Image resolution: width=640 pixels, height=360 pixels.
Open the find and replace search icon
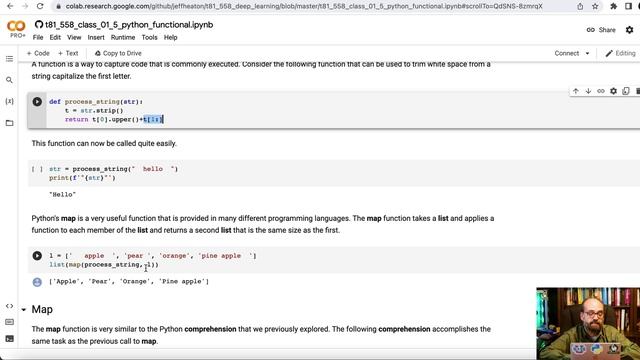pos(9,80)
